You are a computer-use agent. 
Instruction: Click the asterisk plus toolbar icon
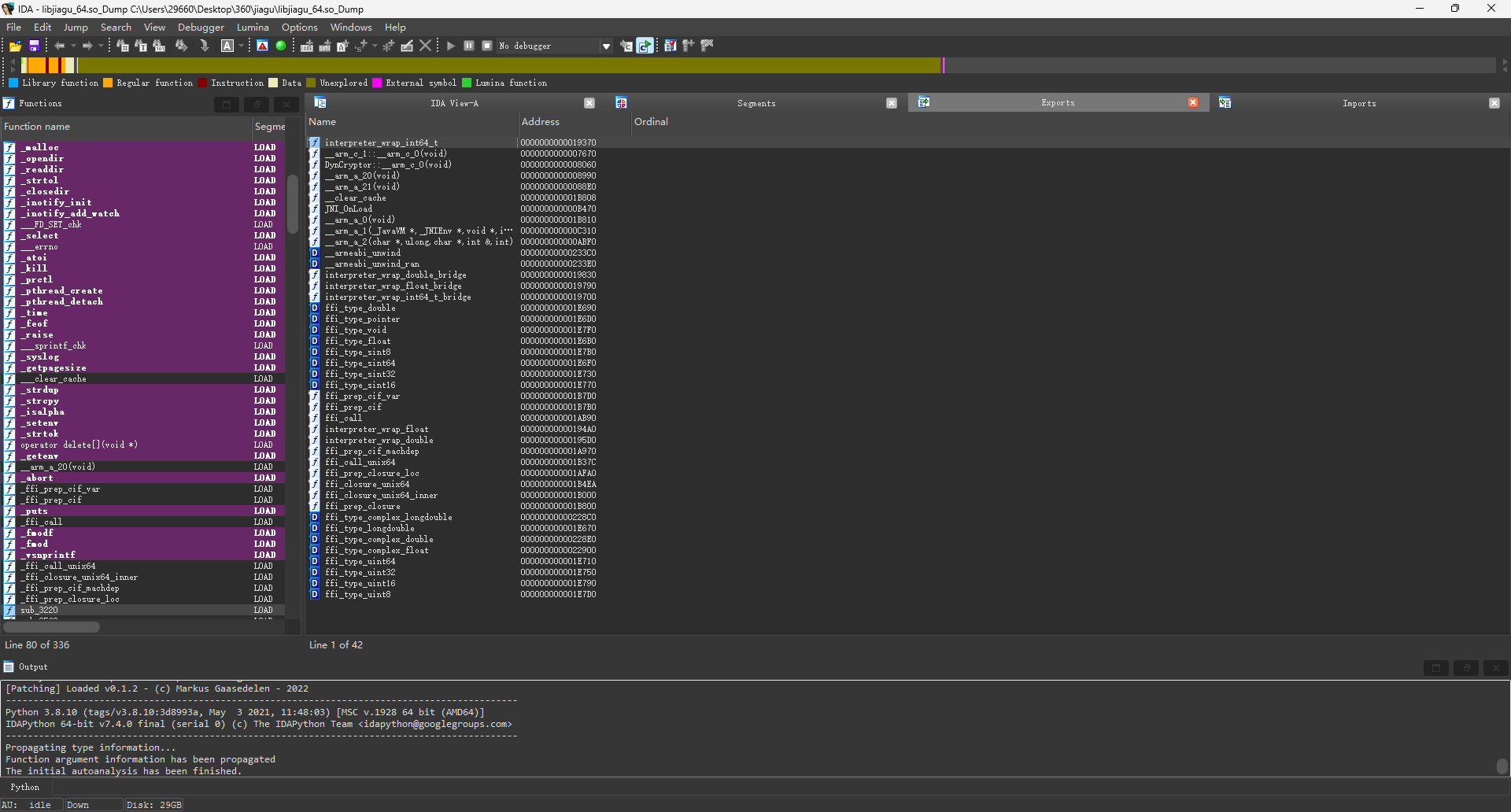pos(389,46)
